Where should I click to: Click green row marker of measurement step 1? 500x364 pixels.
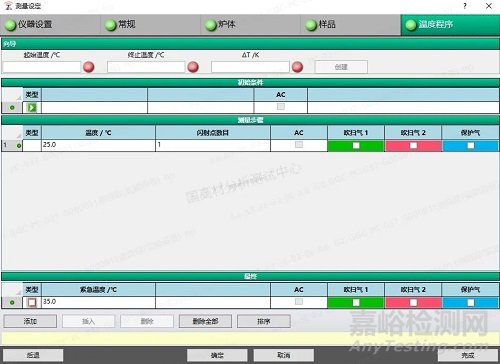(x=19, y=145)
